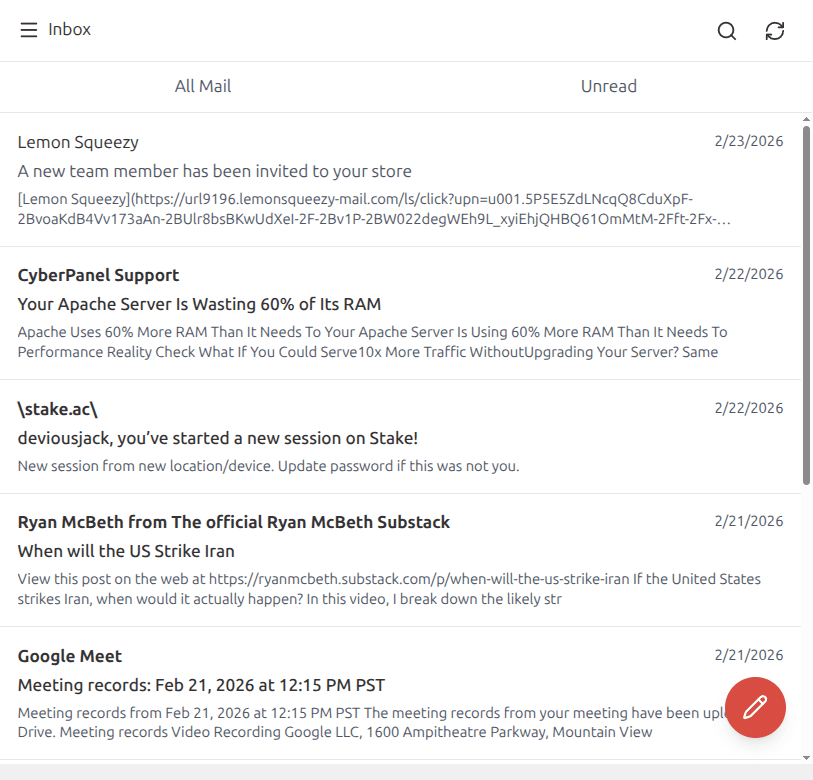813x780 pixels.
Task: Click 'A new team member has been invited' subject
Action: [214, 171]
